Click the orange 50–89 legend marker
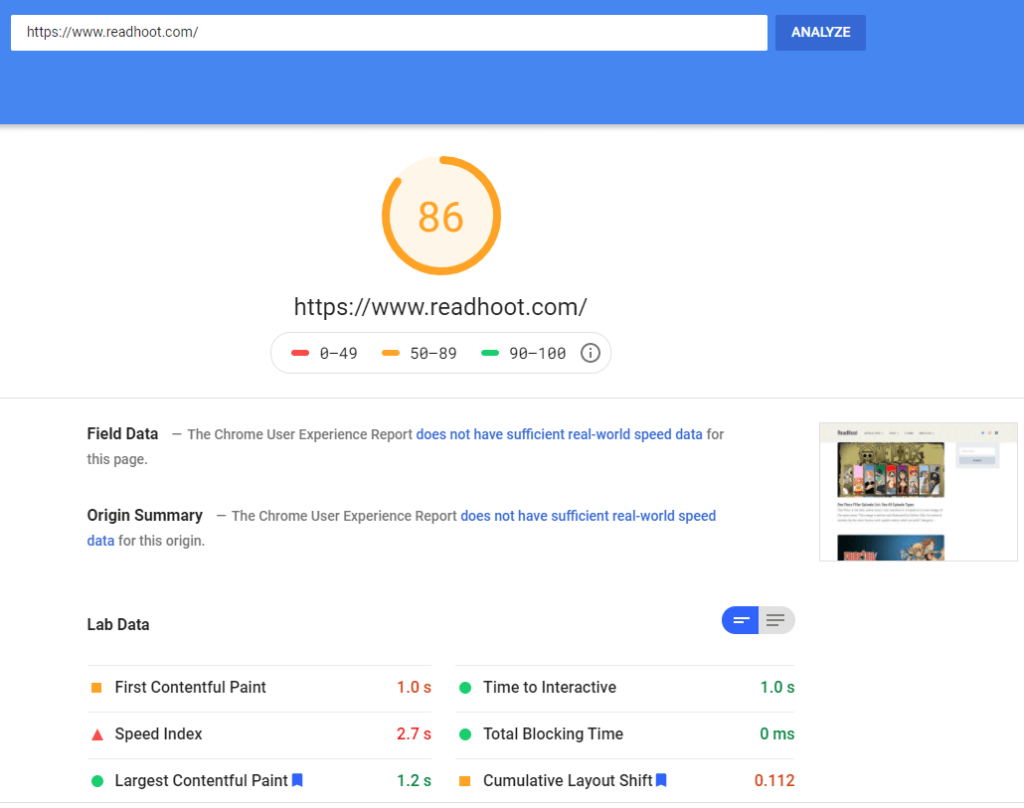 click(x=391, y=353)
